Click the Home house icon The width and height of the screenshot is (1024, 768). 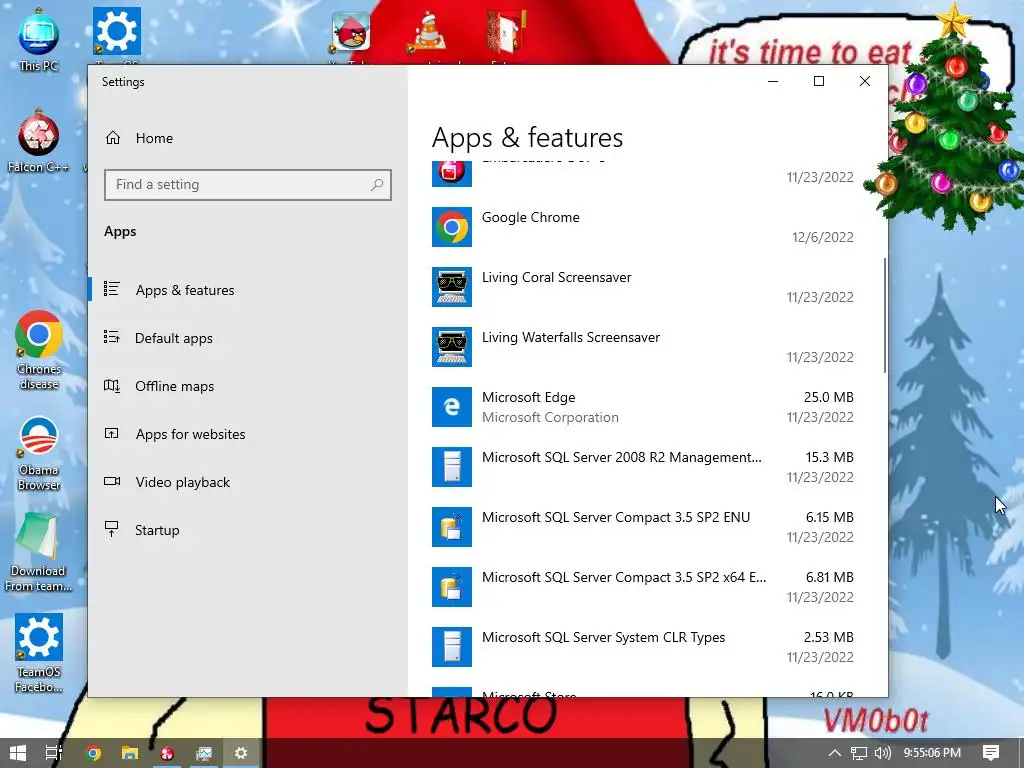(113, 138)
